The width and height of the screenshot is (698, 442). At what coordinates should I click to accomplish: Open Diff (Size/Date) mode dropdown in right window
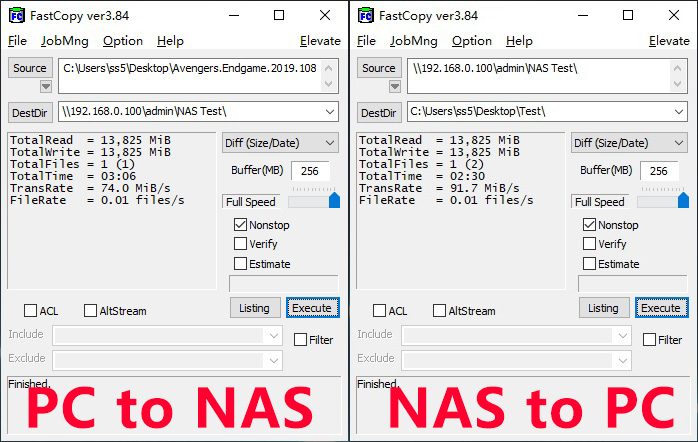(629, 143)
